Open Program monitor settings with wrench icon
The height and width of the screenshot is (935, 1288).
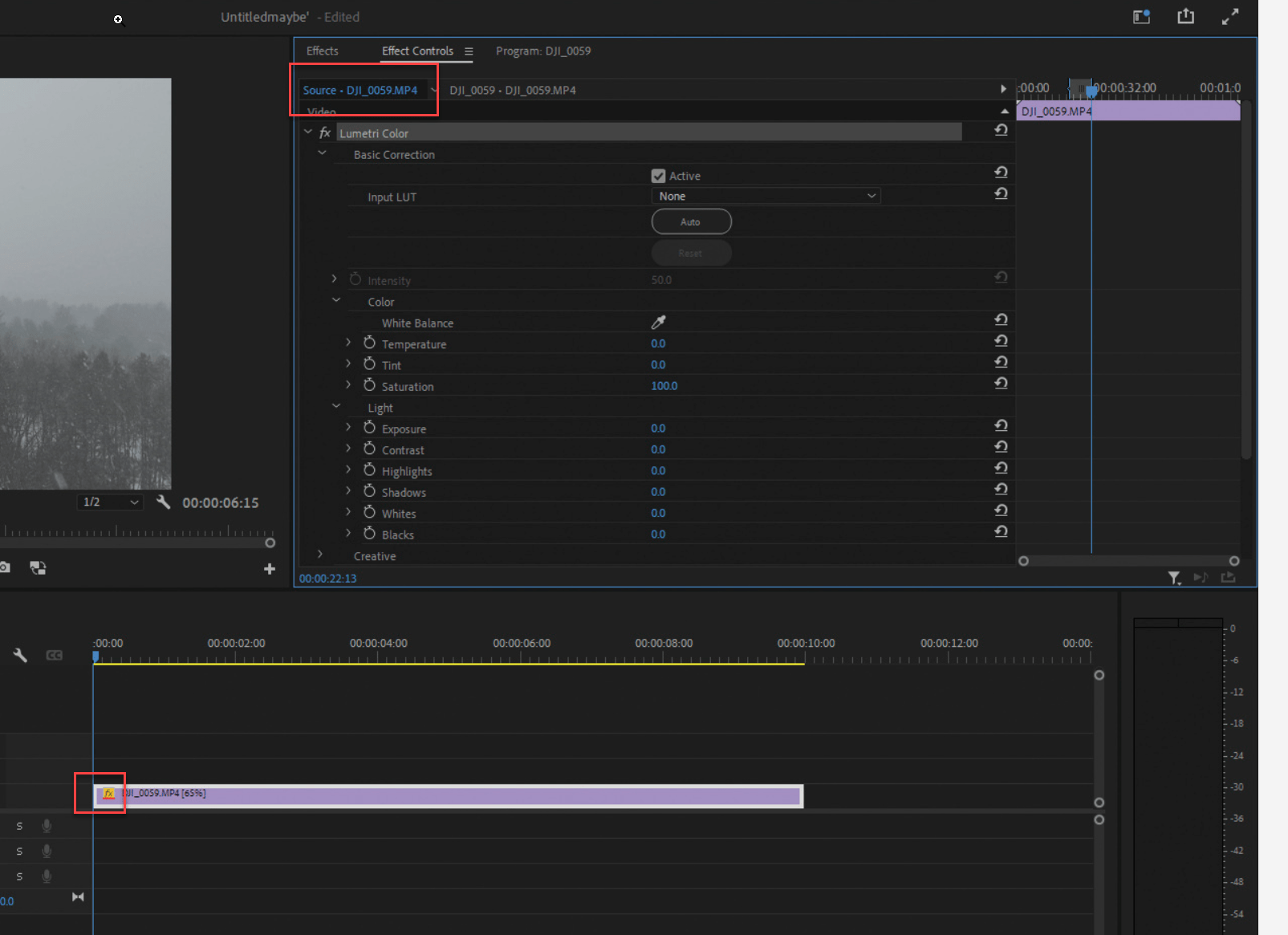(x=163, y=502)
